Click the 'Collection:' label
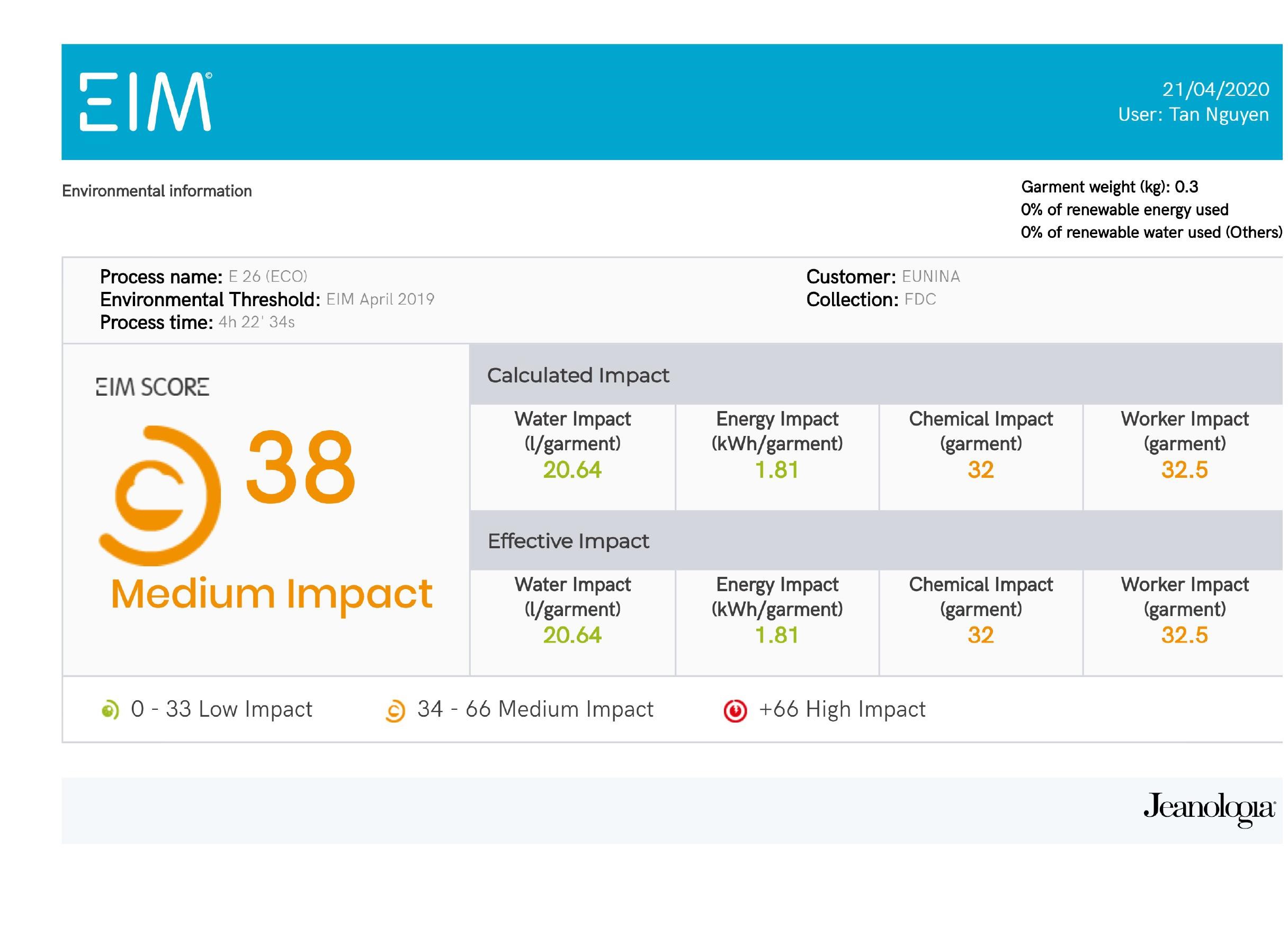Image resolution: width=1288 pixels, height=945 pixels. point(852,300)
